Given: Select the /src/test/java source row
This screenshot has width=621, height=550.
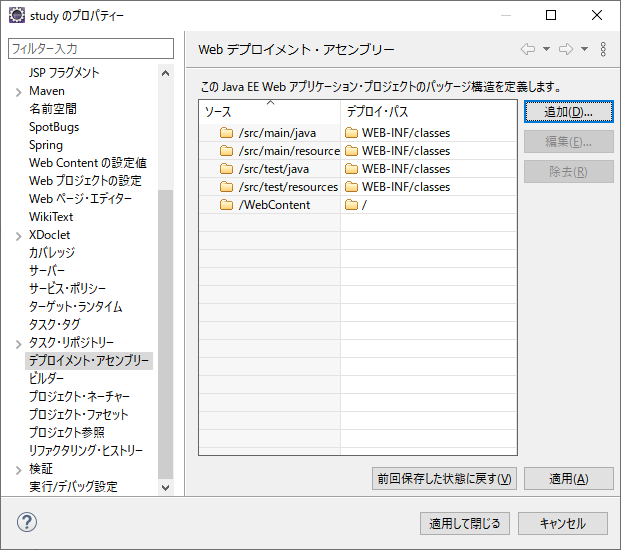Looking at the screenshot, I should pyautogui.click(x=270, y=169).
